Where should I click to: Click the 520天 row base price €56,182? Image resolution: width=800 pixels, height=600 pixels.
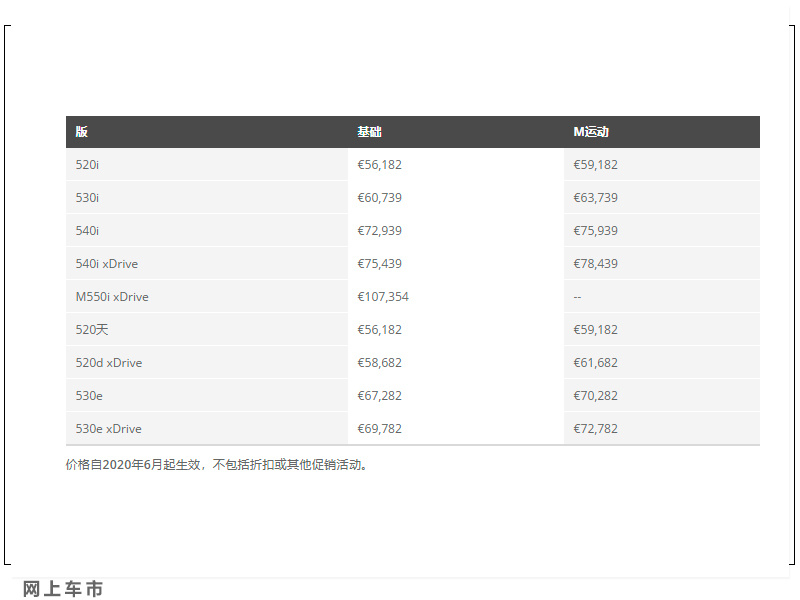pos(380,330)
